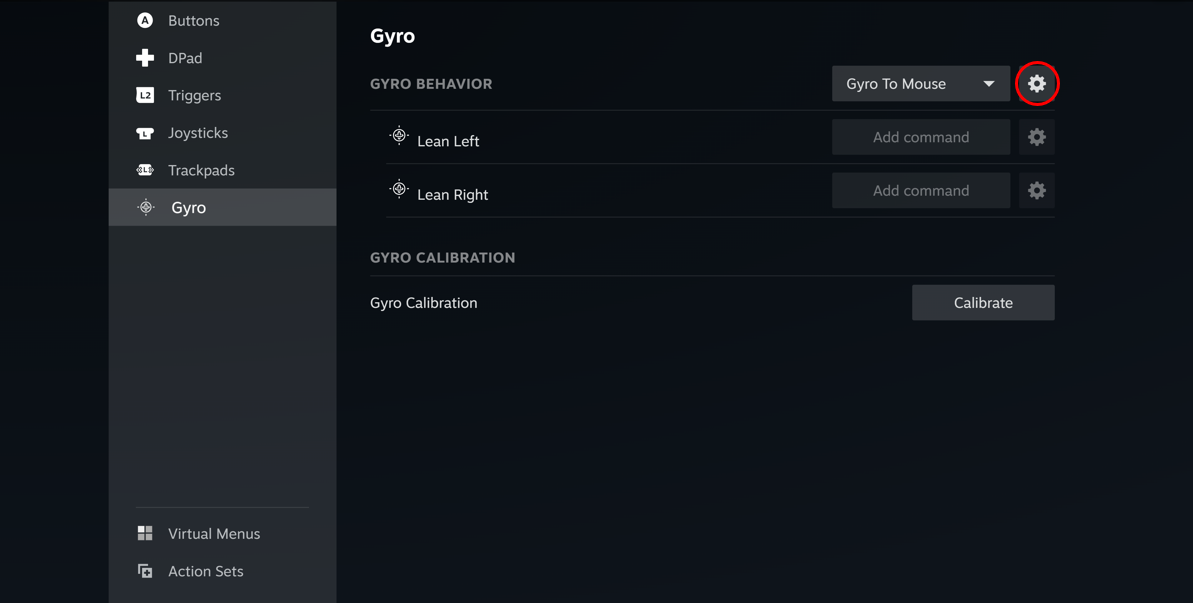
Task: Expand the Gyro To Mouse dropdown
Action: [921, 84]
